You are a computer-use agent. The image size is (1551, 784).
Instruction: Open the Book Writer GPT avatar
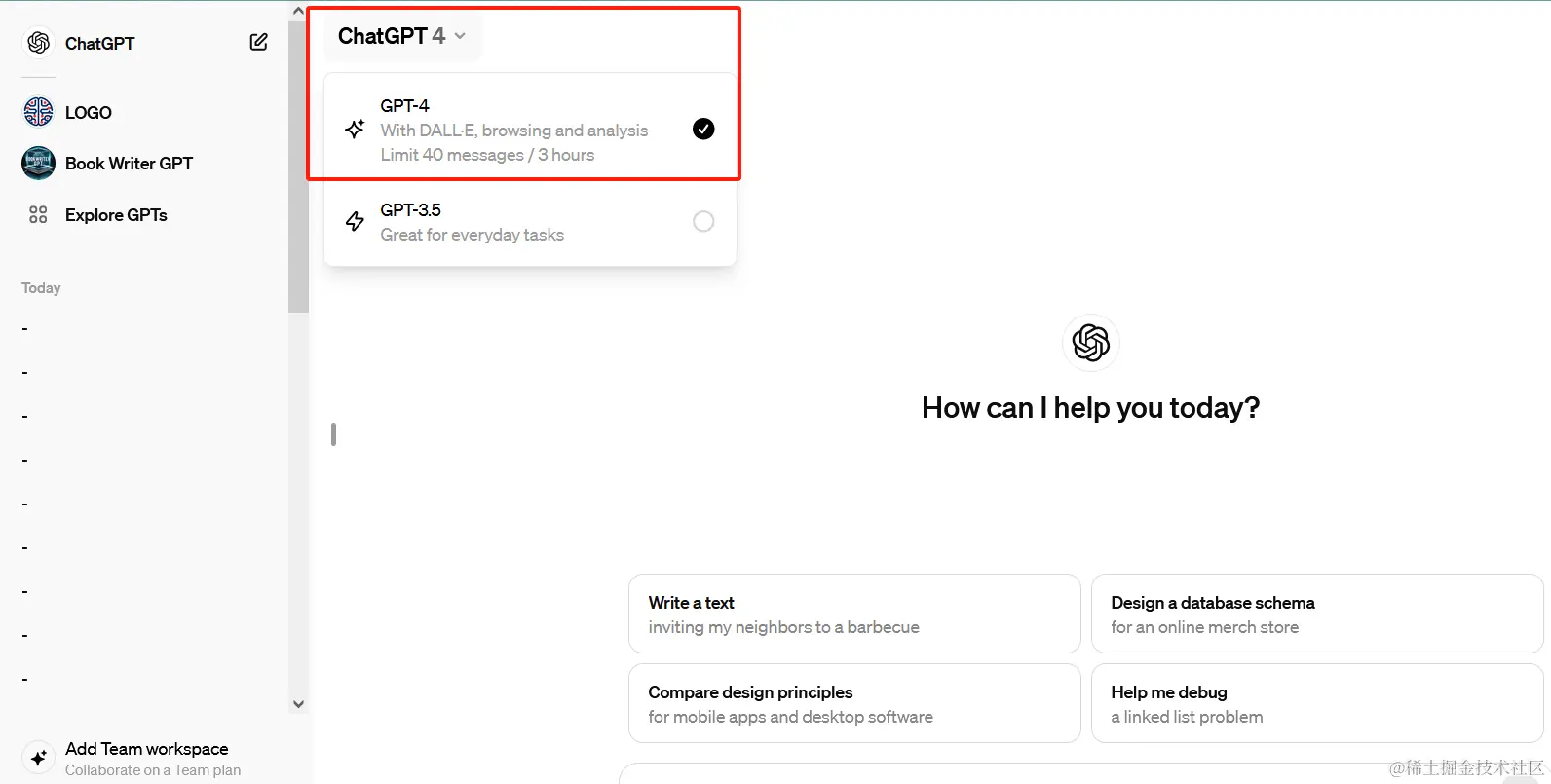(38, 163)
